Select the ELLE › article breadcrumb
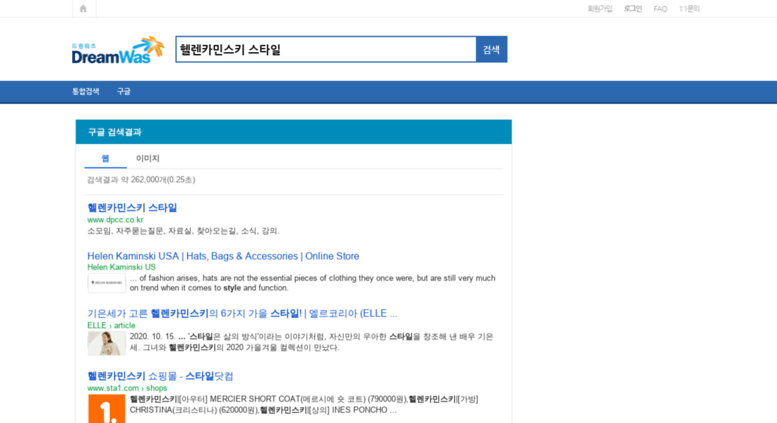This screenshot has height=423, width=777. [x=111, y=325]
